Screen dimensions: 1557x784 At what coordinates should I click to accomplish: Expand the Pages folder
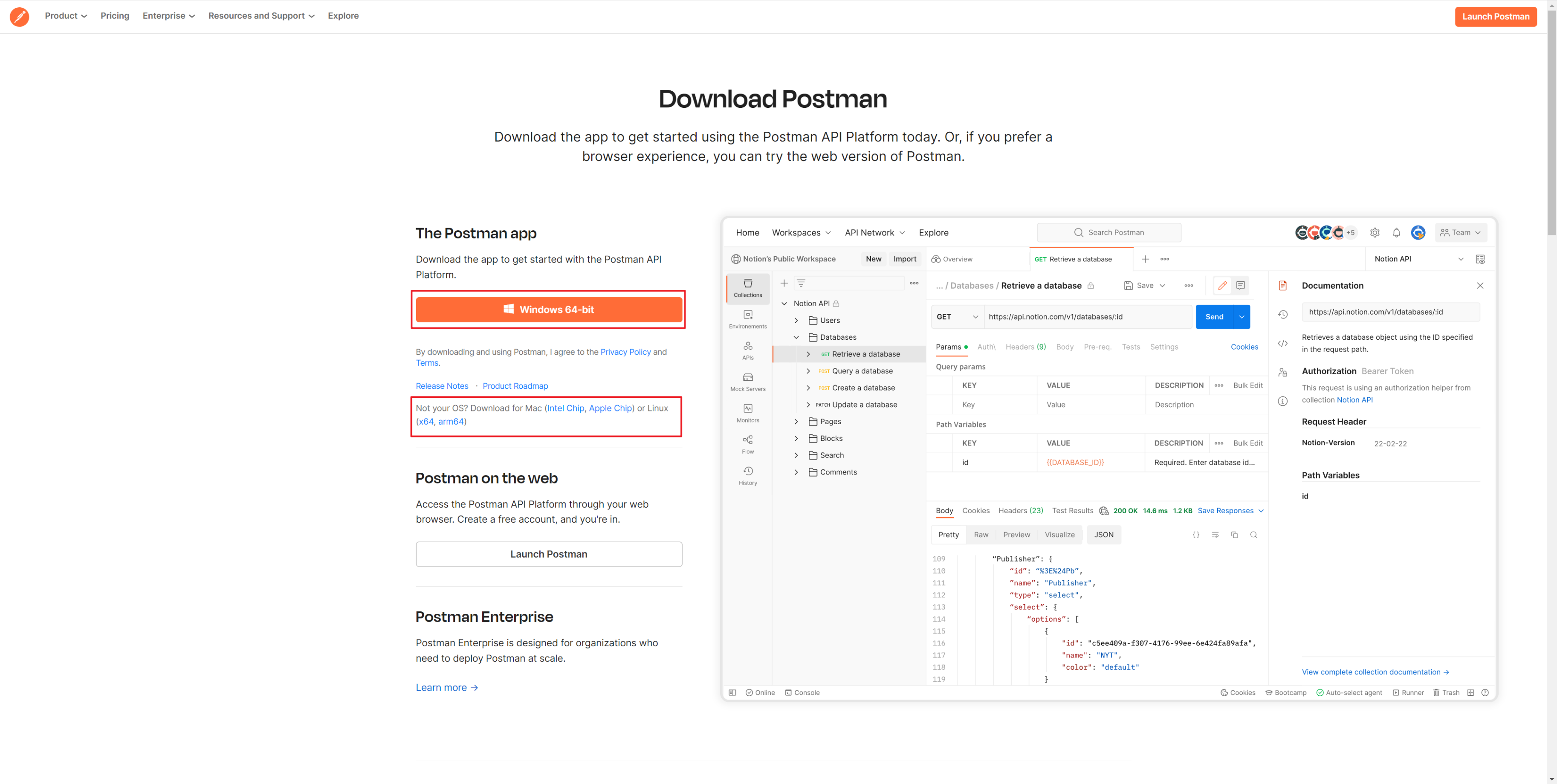click(796, 421)
